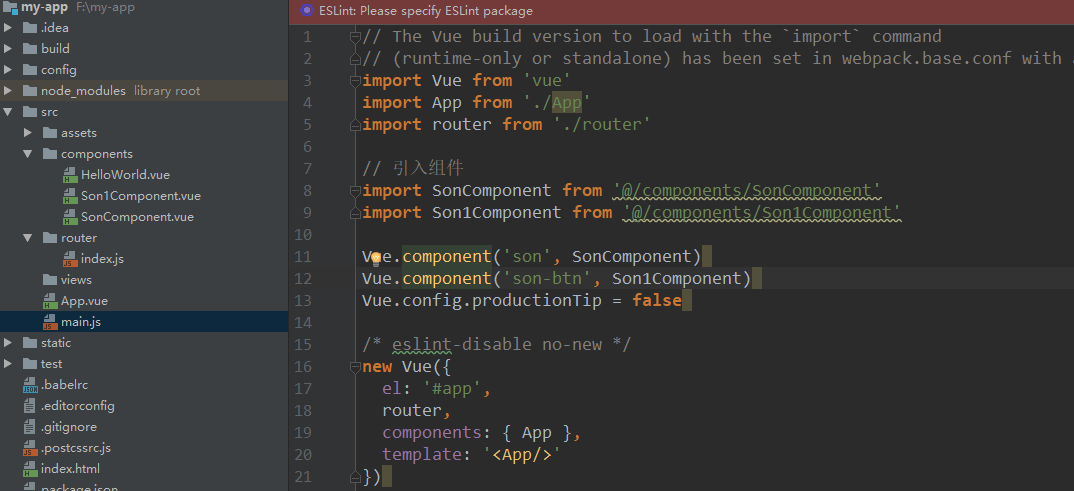Click the assets folder icon
Screen dimensions: 1074x491
point(49,133)
